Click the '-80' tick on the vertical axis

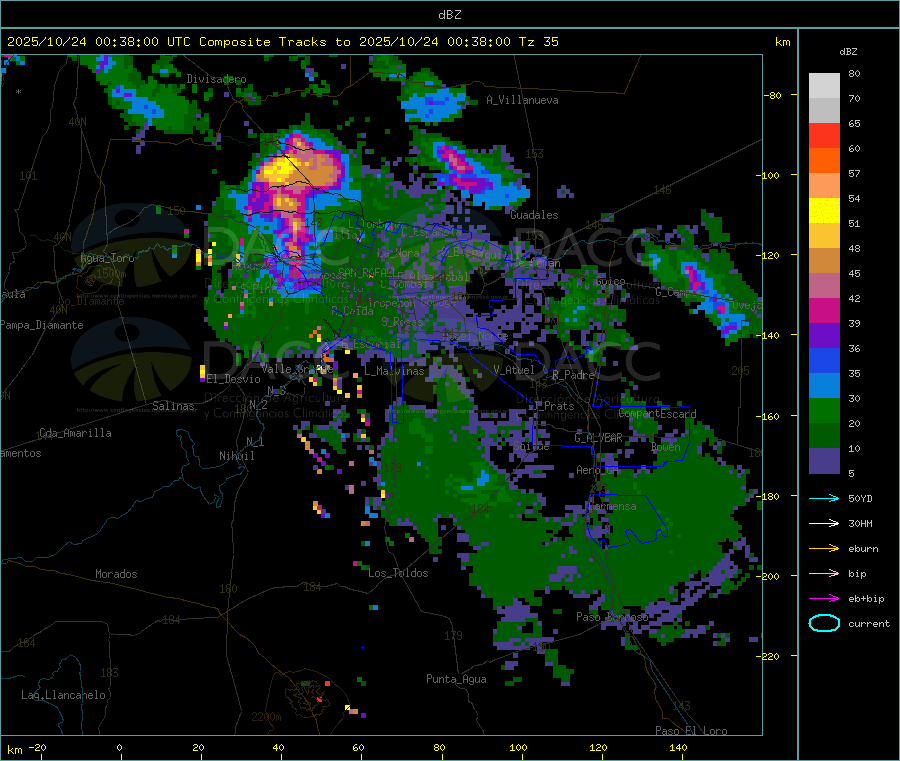point(772,95)
